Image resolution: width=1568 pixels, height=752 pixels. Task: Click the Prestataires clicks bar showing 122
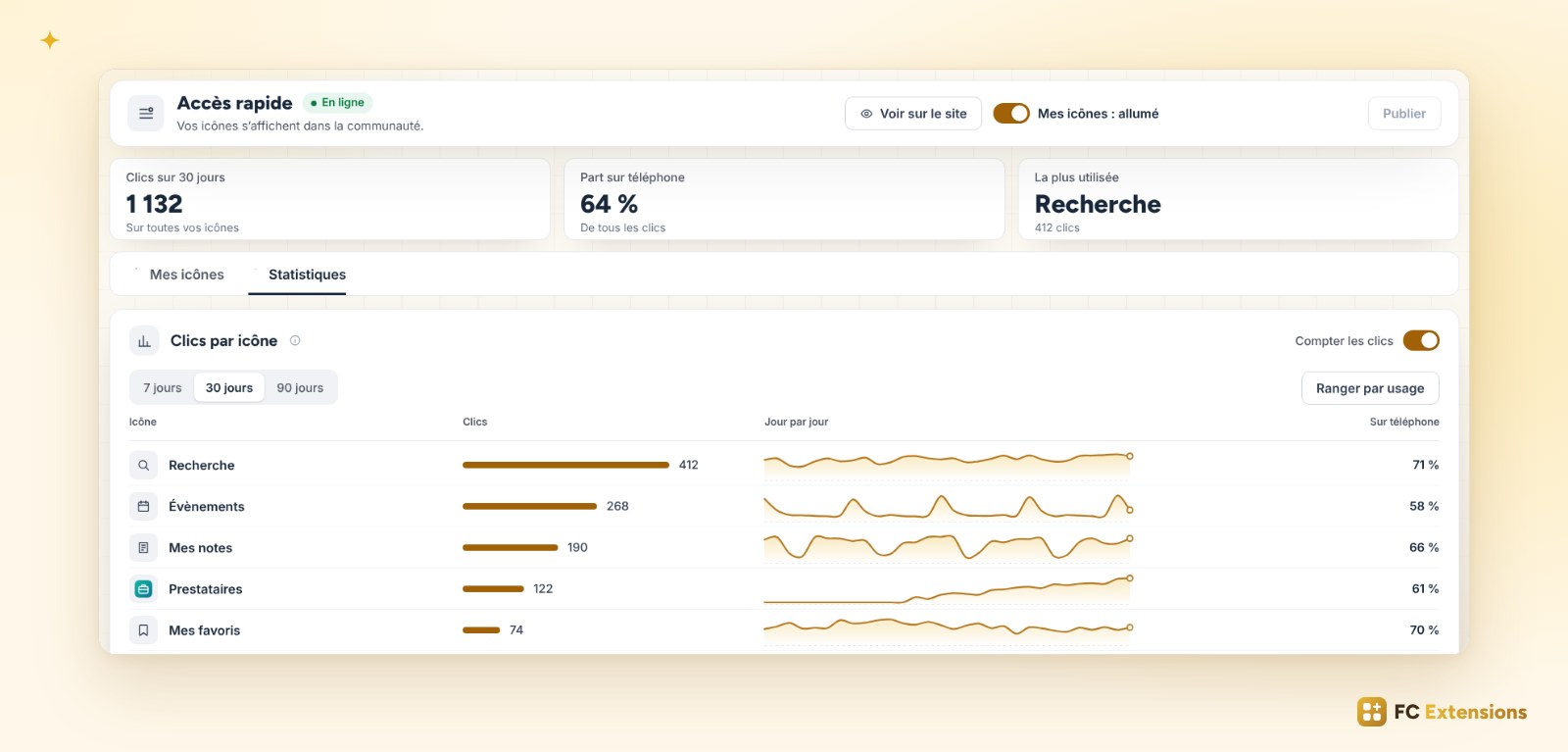493,588
